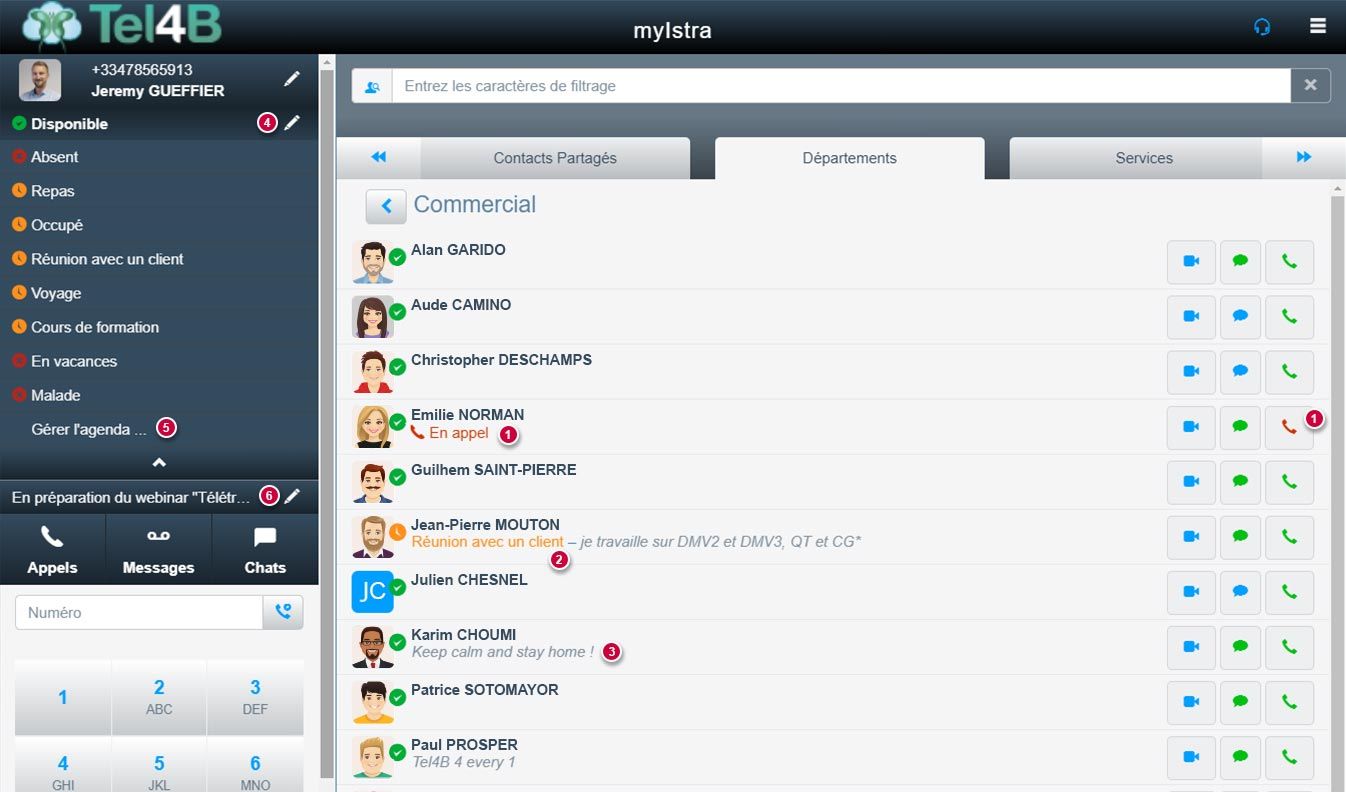1346x792 pixels.
Task: Edit the webinar status message pencil icon
Action: point(292,496)
